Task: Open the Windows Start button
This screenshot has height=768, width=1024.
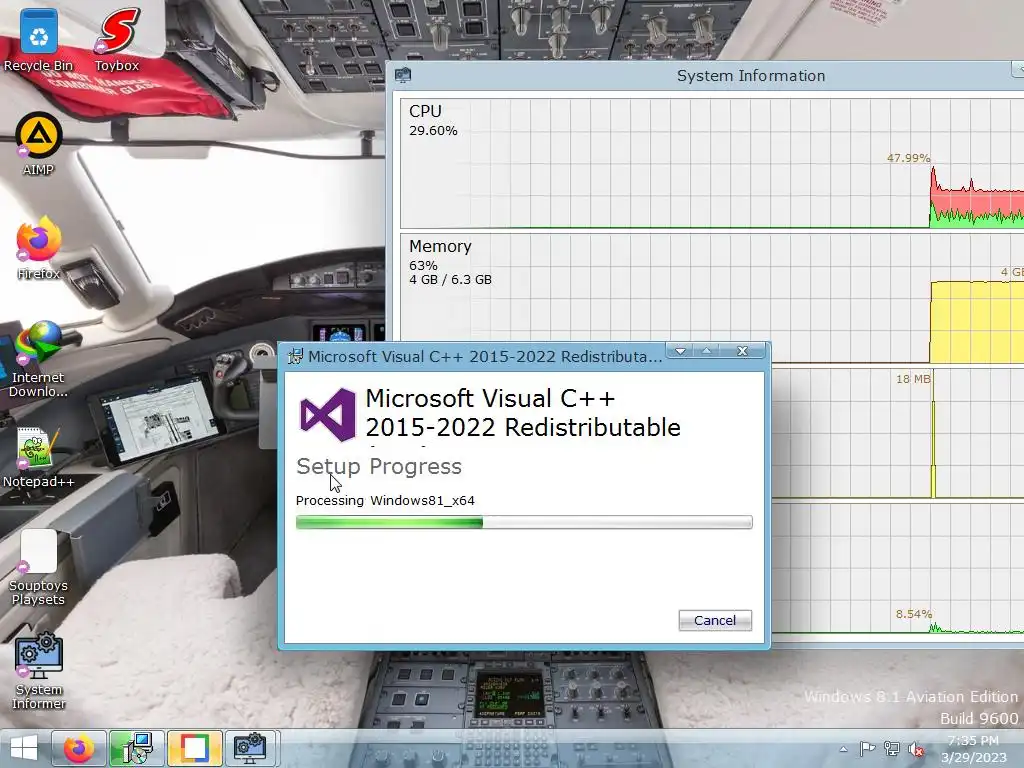Action: (24, 748)
